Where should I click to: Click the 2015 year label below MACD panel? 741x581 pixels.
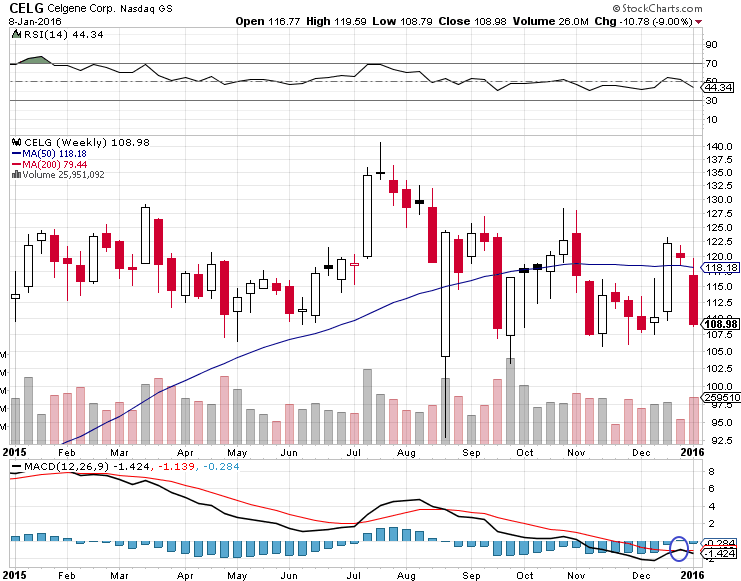[15, 575]
